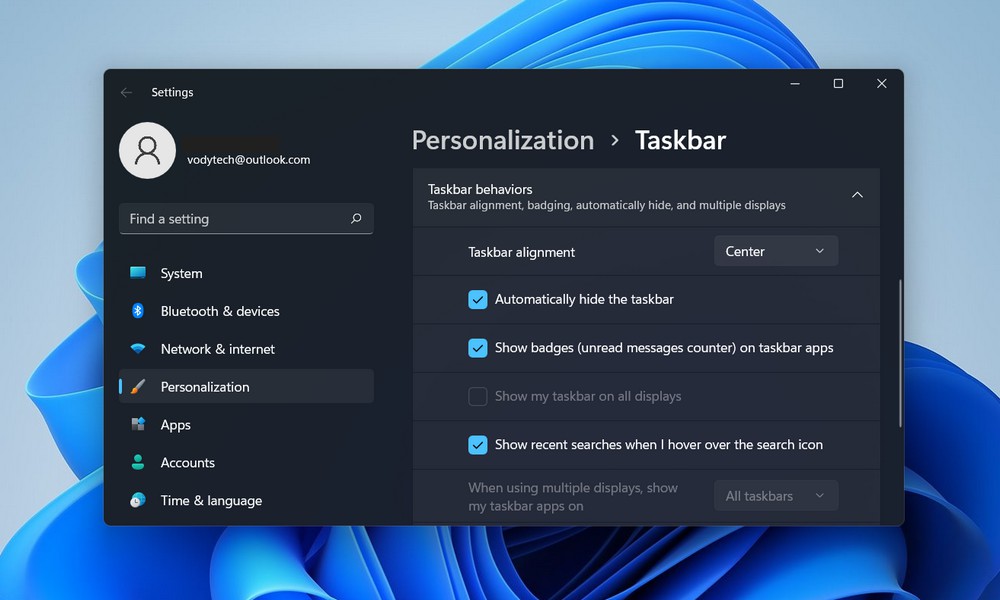The image size is (1000, 600).
Task: Click the back arrow in Settings header
Action: [126, 92]
